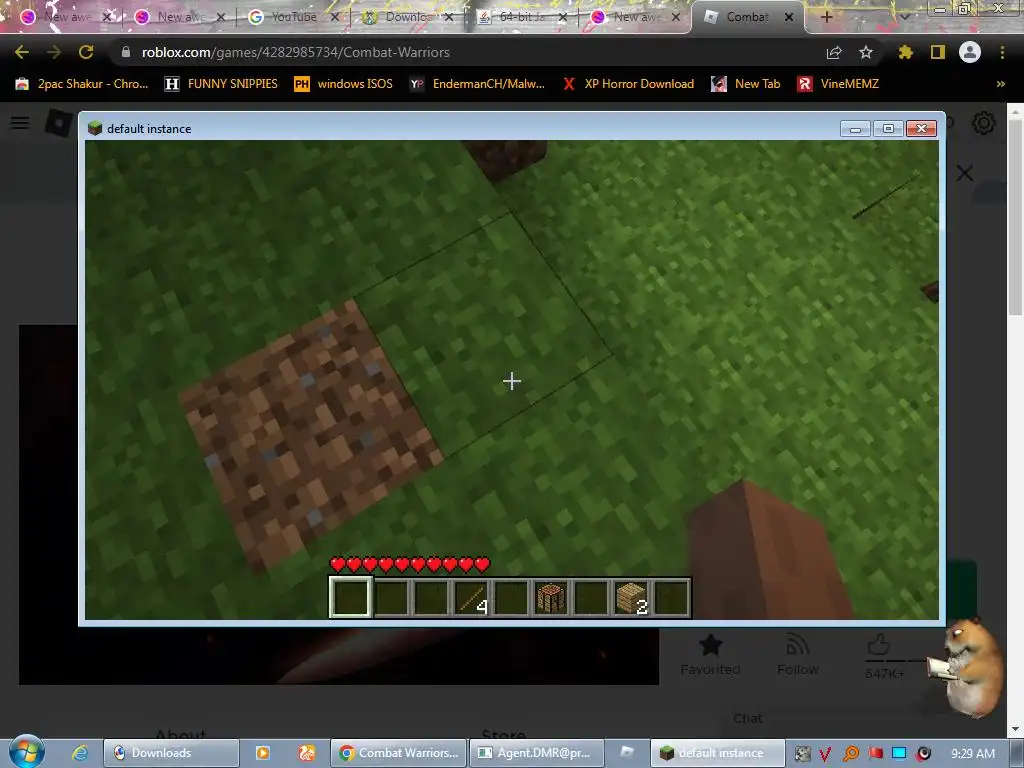
Task: Go back to previous page in Chrome
Action: point(22,52)
